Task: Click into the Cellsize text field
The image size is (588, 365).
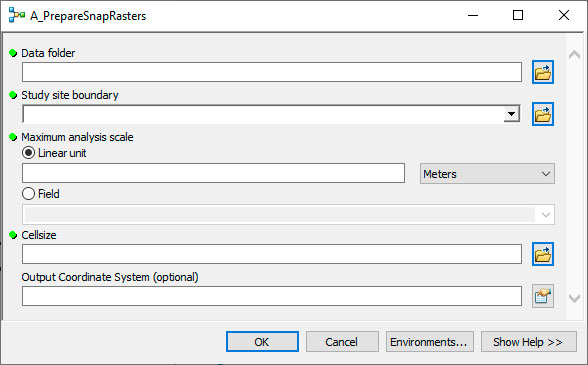Action: pyautogui.click(x=272, y=254)
